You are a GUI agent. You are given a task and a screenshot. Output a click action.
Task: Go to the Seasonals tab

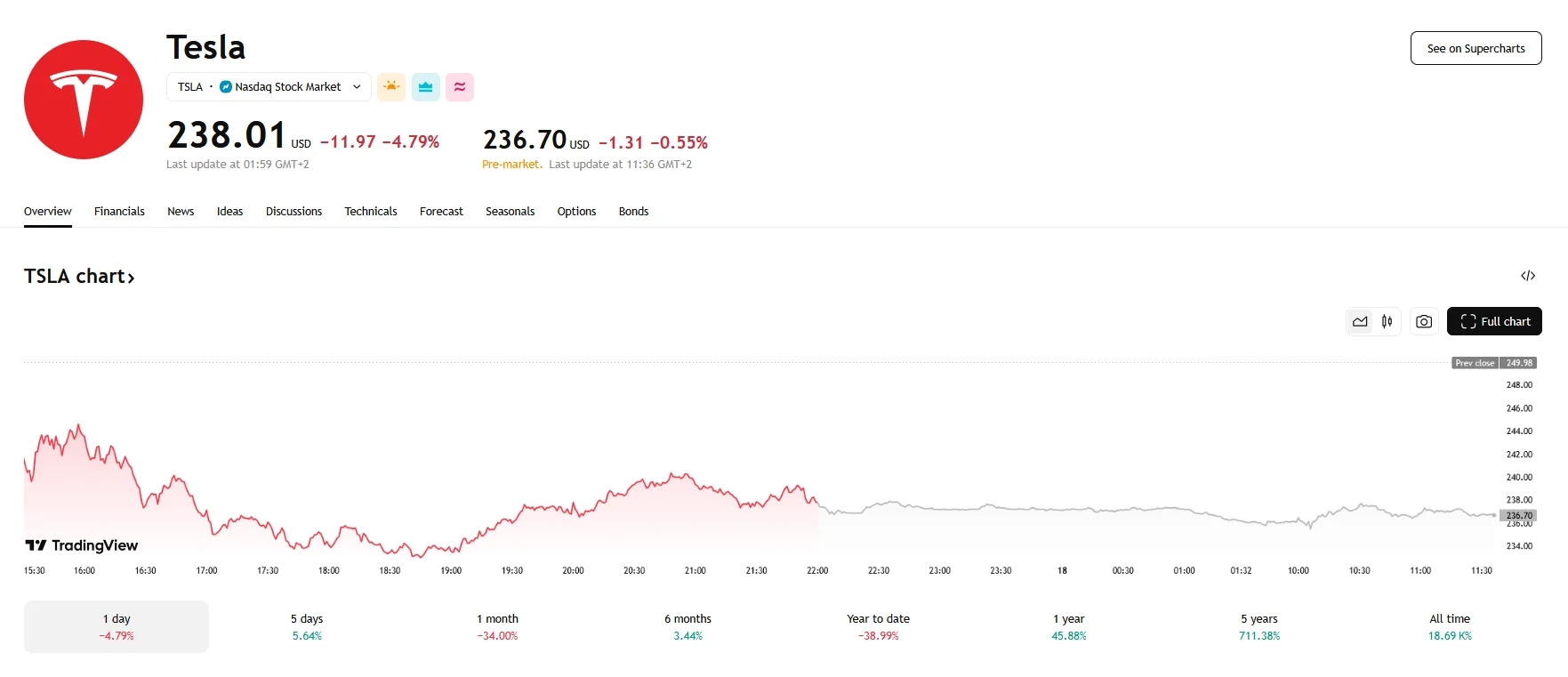tap(510, 212)
